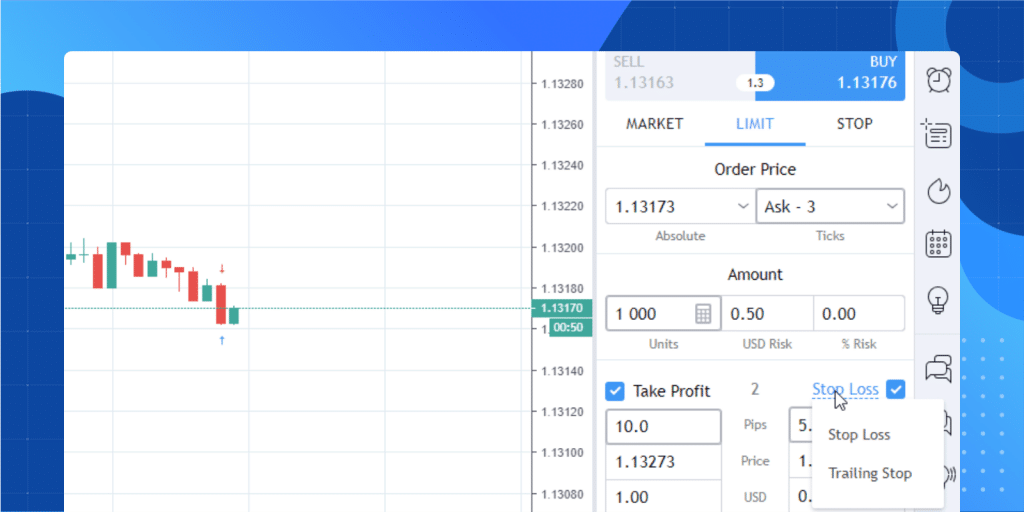Switch to the LIMIT order tab
Screen dimensions: 1024x512
[755, 124]
